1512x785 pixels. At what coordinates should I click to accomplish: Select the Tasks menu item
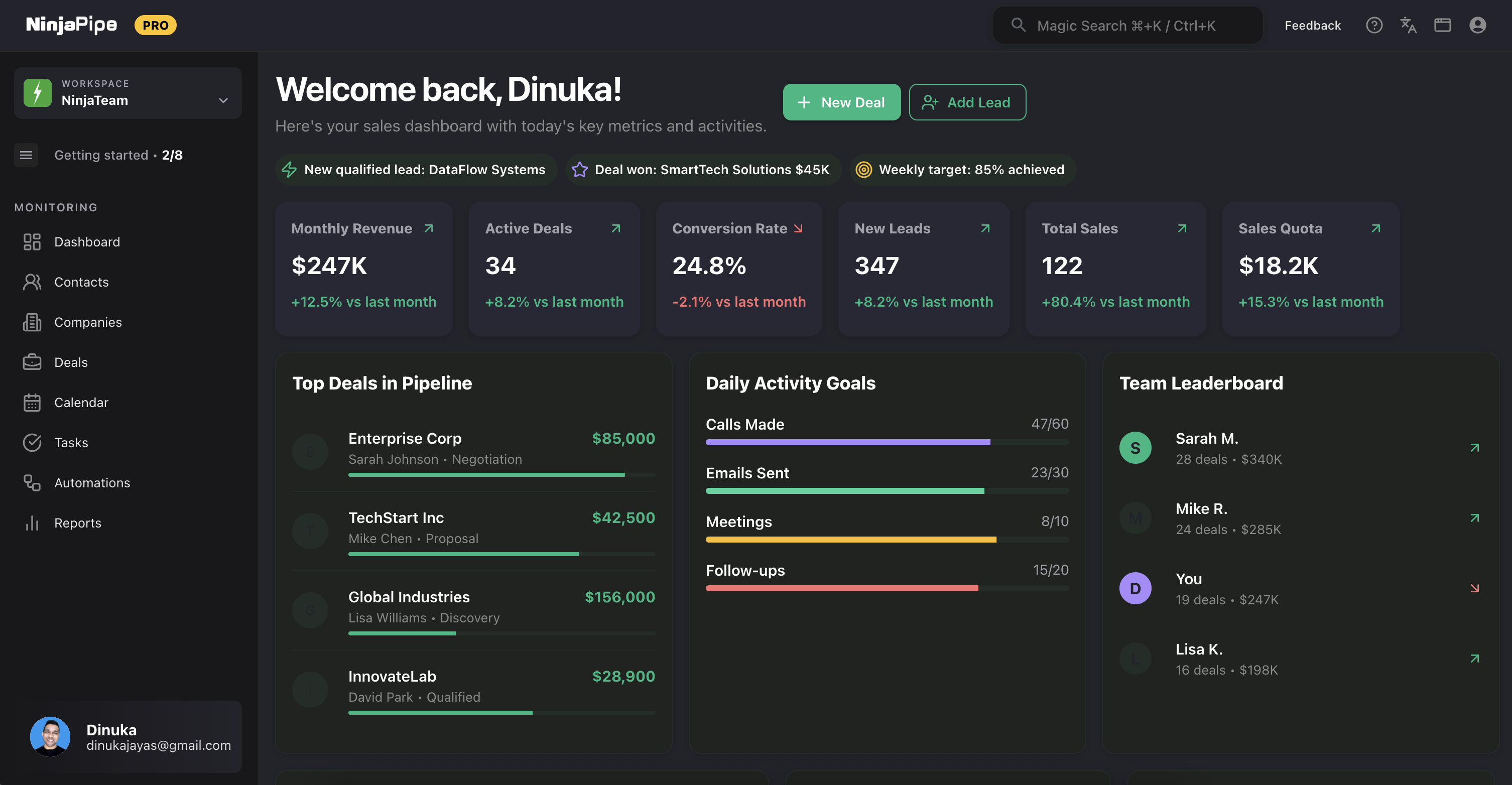point(71,442)
